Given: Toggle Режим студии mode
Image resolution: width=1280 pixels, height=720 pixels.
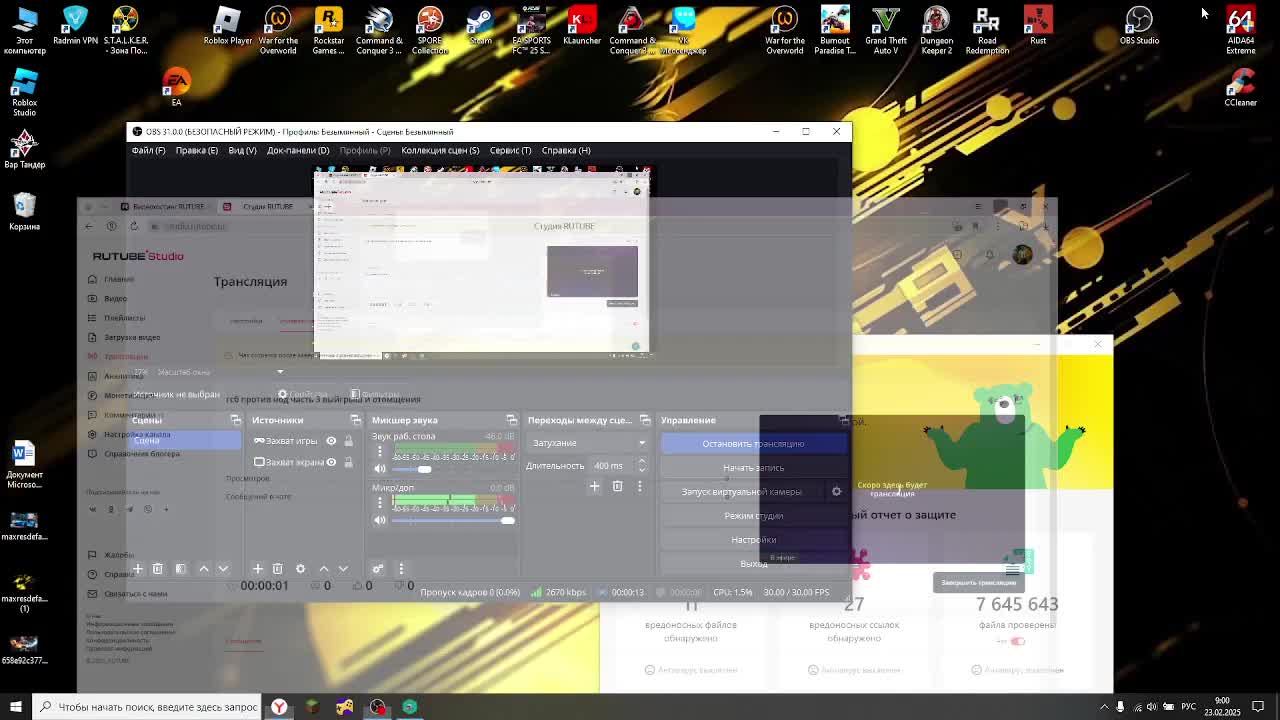Looking at the screenshot, I should [754, 516].
